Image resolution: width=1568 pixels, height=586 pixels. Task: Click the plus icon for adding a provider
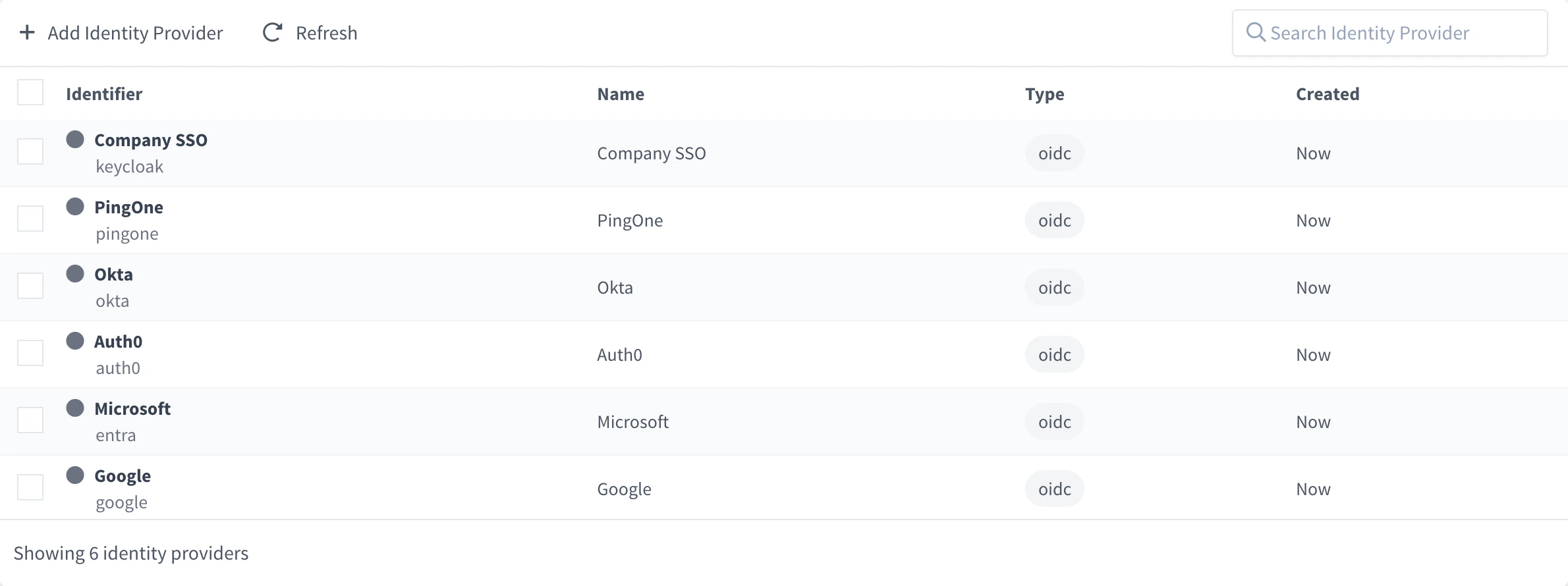pos(27,32)
